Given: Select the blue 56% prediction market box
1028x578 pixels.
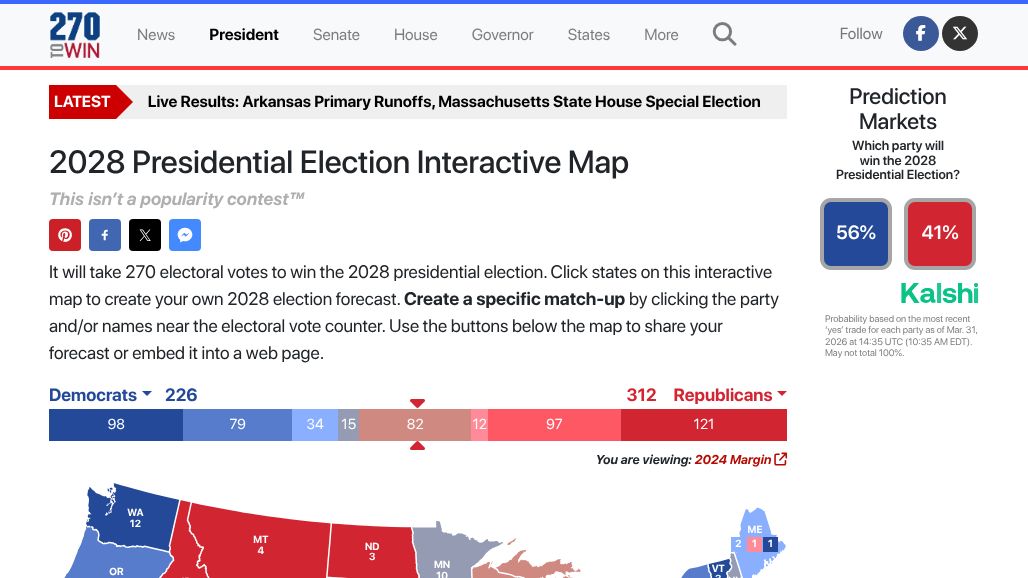Looking at the screenshot, I should pyautogui.click(x=856, y=233).
